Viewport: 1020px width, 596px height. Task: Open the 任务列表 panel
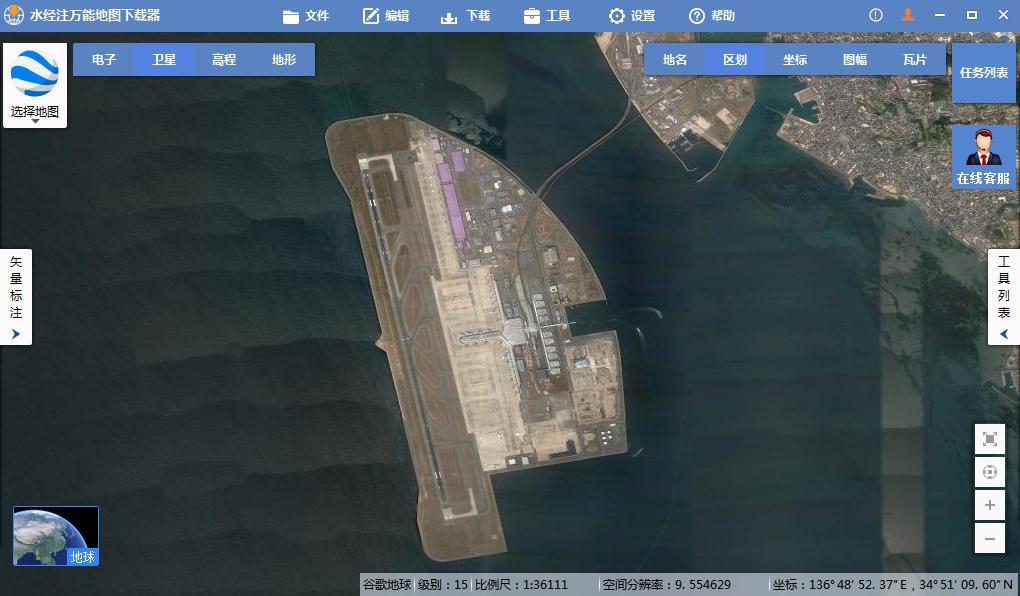984,73
